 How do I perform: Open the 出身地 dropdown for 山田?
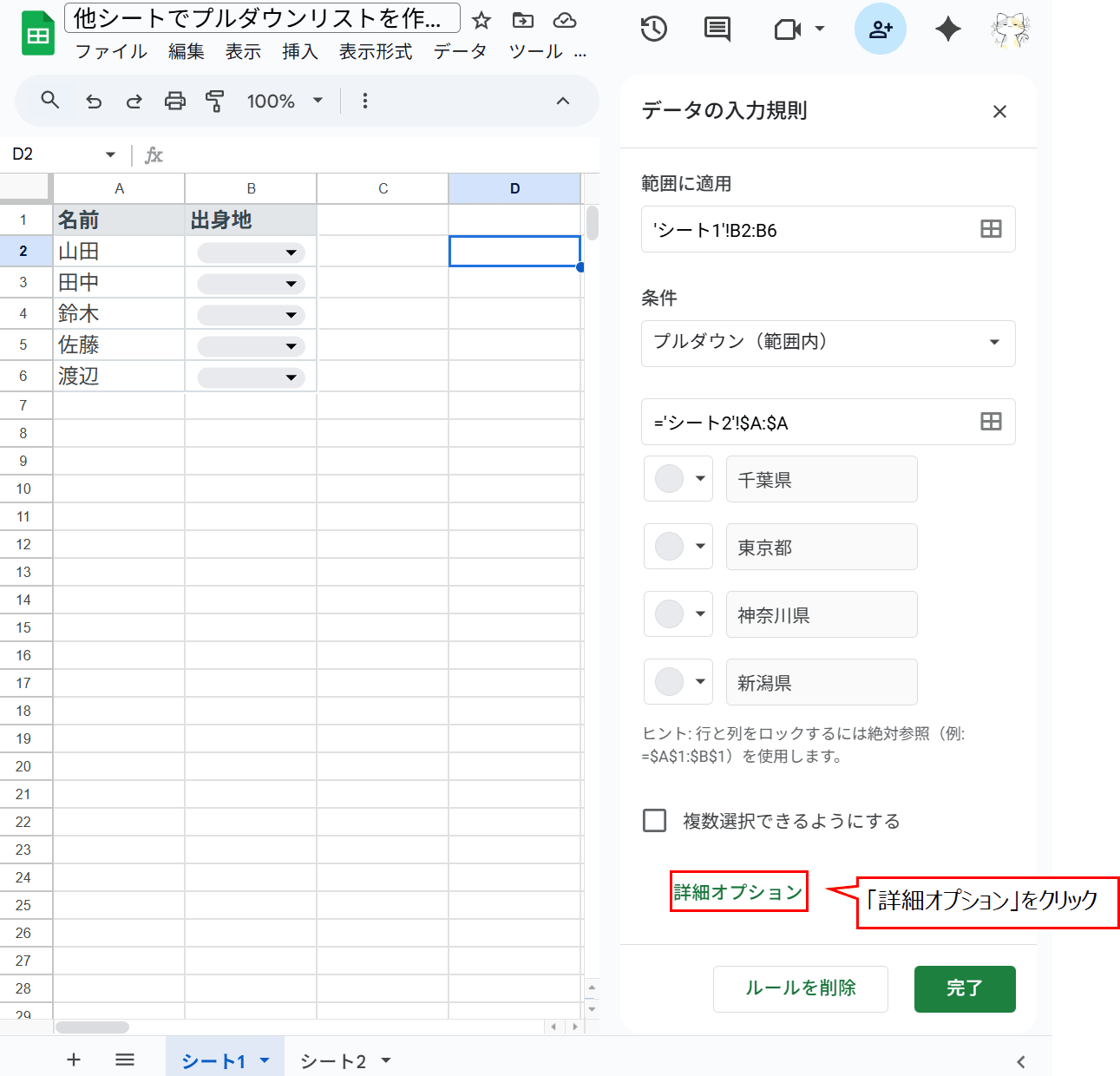[x=291, y=252]
